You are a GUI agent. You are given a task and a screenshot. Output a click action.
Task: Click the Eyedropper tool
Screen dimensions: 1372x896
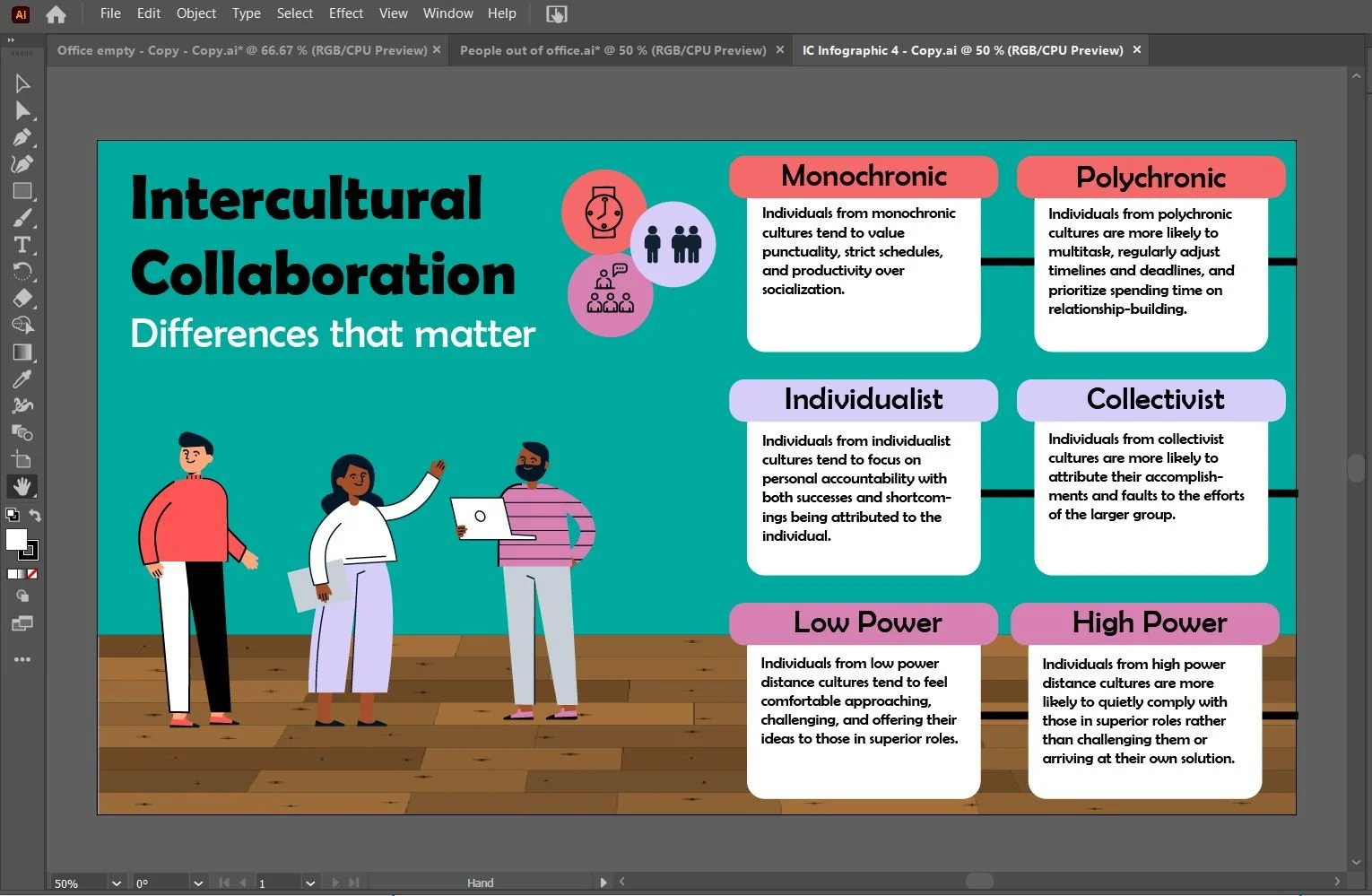pyautogui.click(x=22, y=379)
